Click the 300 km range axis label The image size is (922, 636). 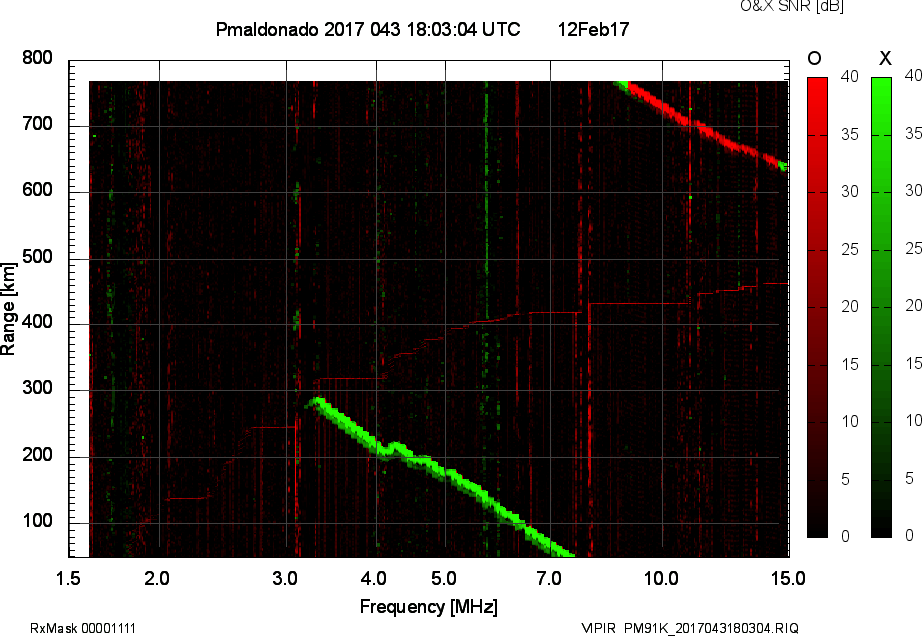click(37, 388)
